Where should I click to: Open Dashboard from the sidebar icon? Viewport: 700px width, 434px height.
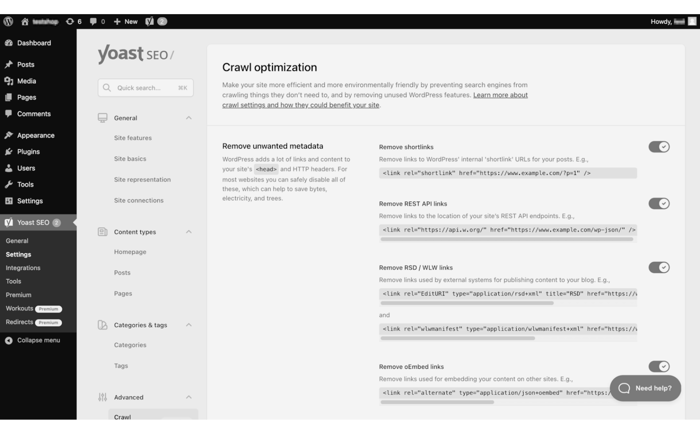click(9, 43)
